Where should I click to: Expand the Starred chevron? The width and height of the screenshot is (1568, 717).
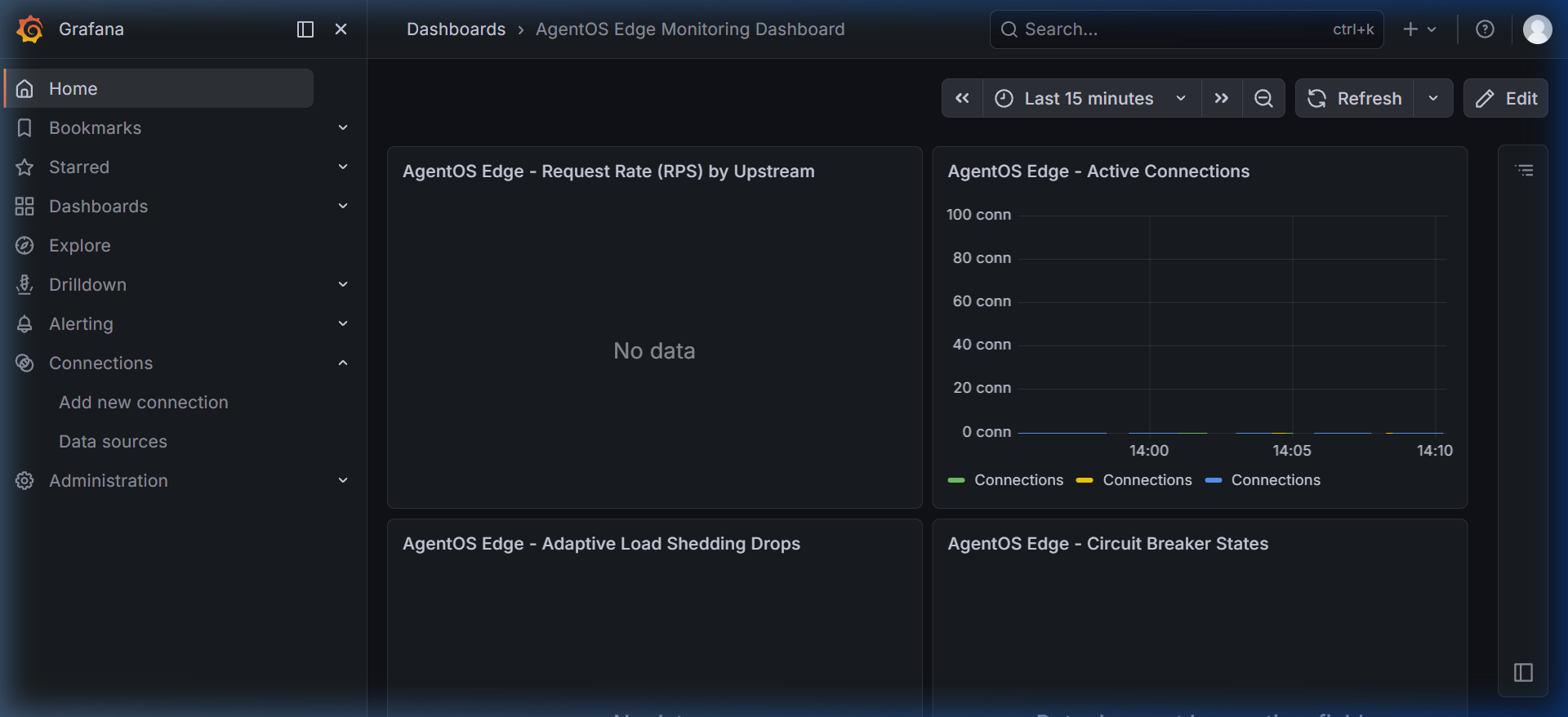pos(343,167)
